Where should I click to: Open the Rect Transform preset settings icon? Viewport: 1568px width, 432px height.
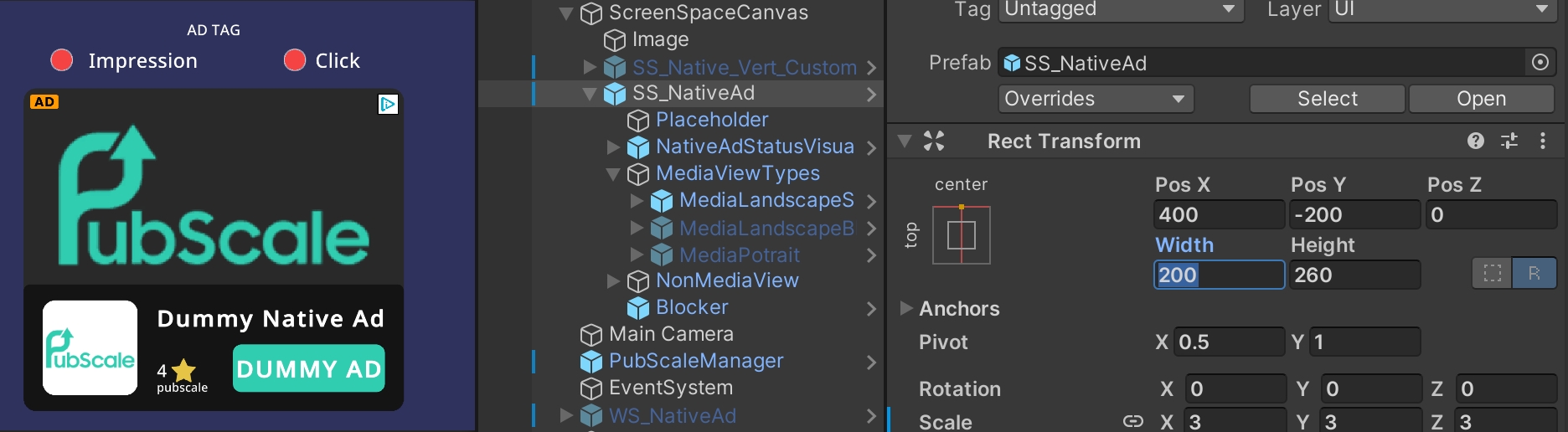pos(1509,141)
